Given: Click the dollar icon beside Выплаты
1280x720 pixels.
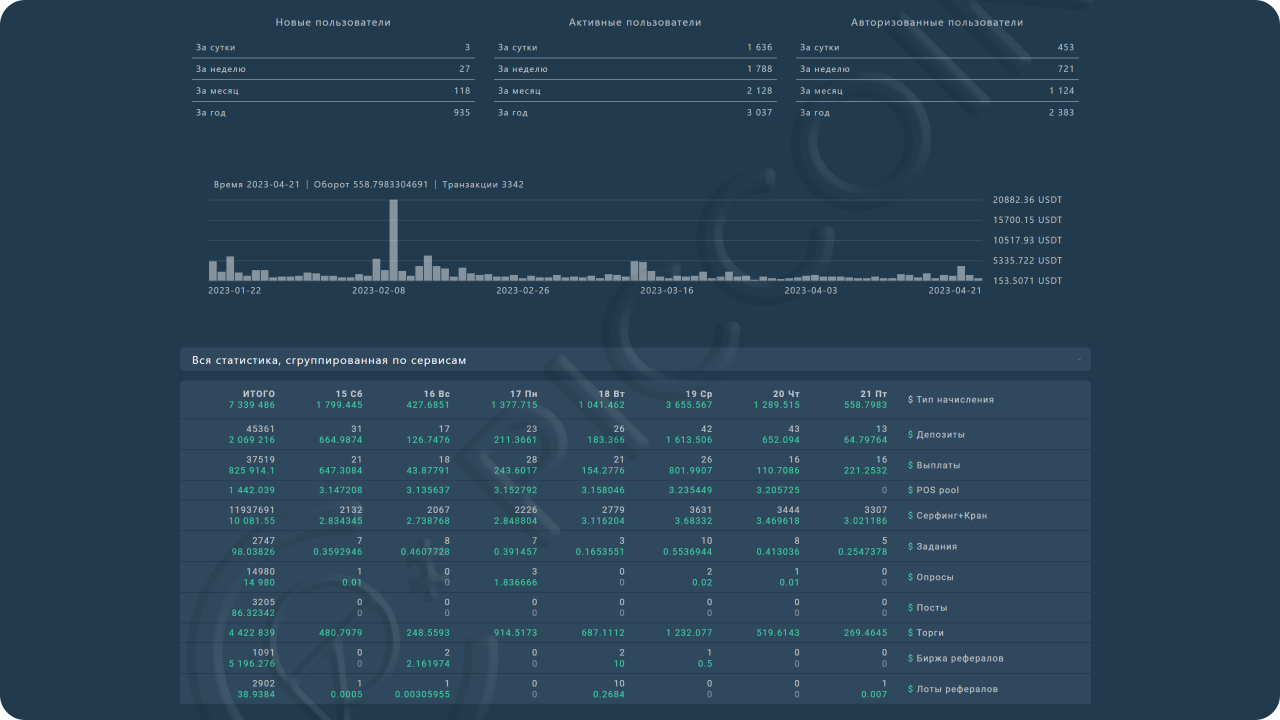Looking at the screenshot, I should [x=910, y=466].
